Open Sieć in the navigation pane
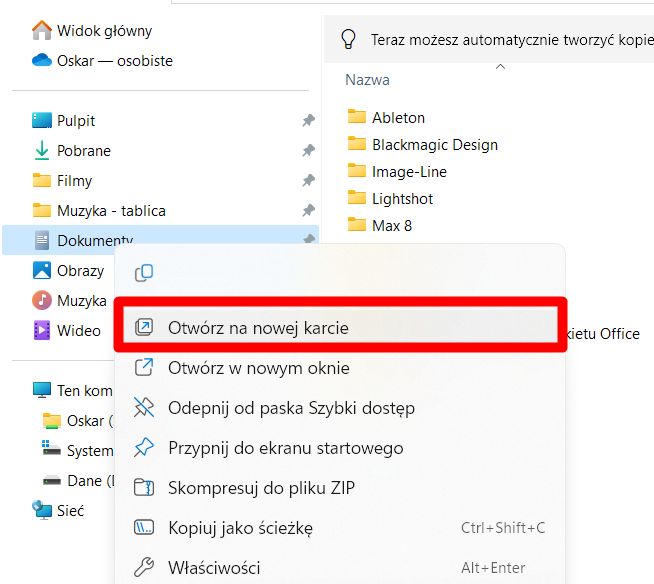This screenshot has width=654, height=584. (70, 511)
